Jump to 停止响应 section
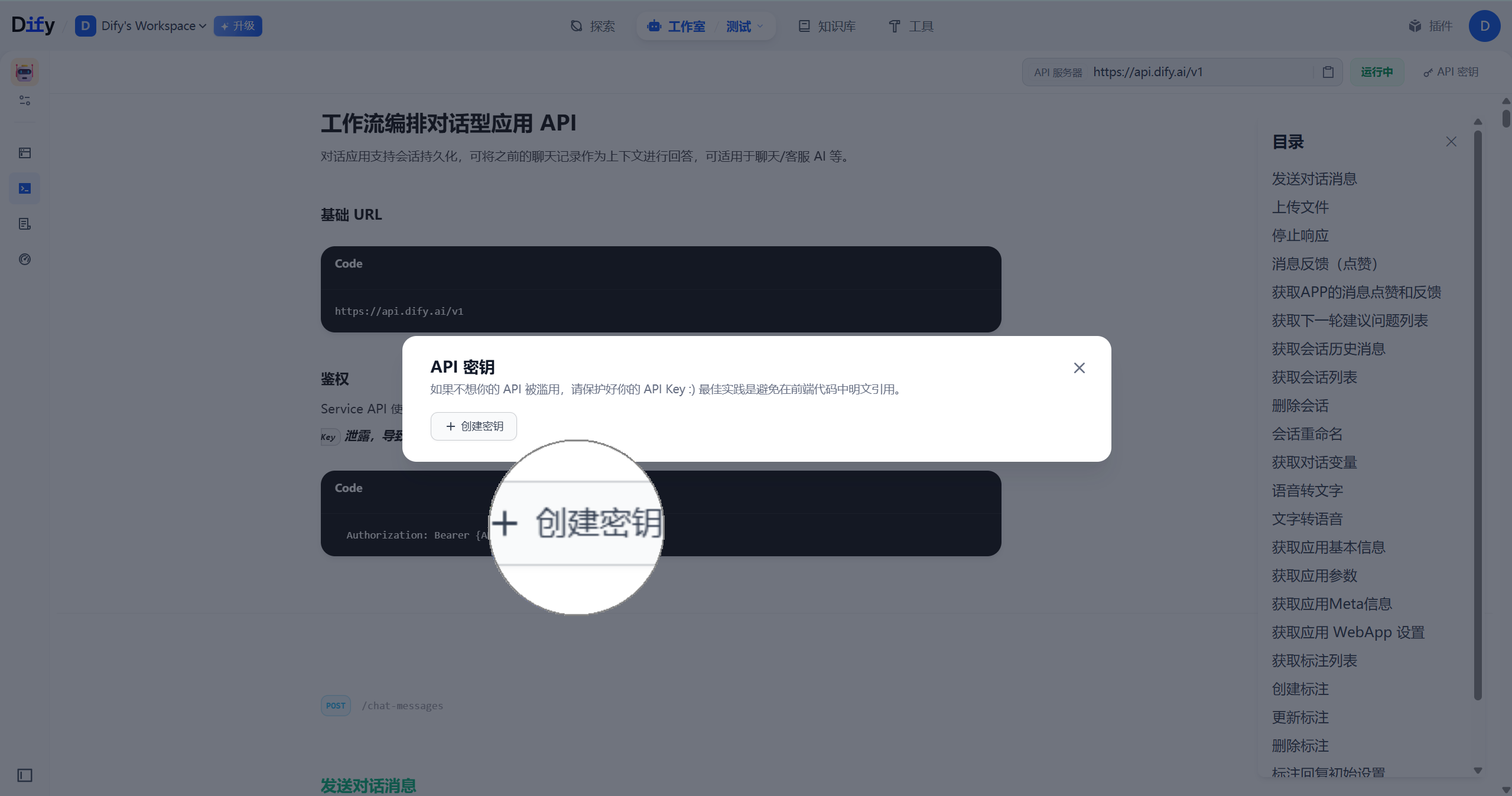1512x796 pixels. tap(1300, 236)
